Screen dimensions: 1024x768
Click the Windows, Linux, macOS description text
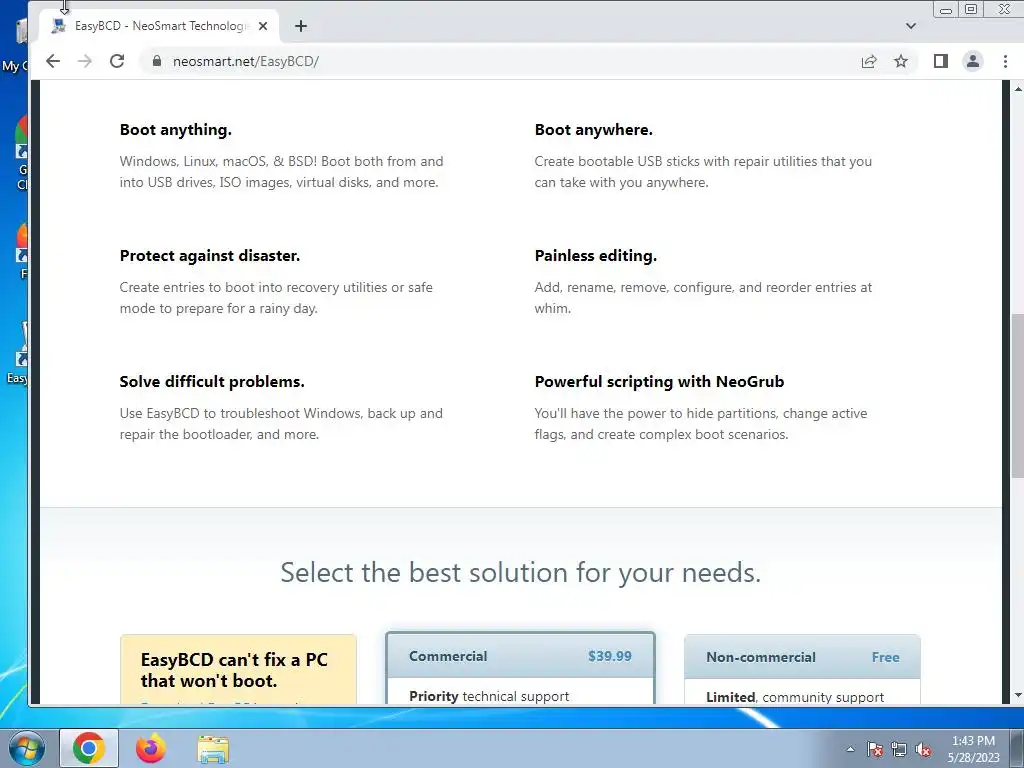pyautogui.click(x=281, y=172)
